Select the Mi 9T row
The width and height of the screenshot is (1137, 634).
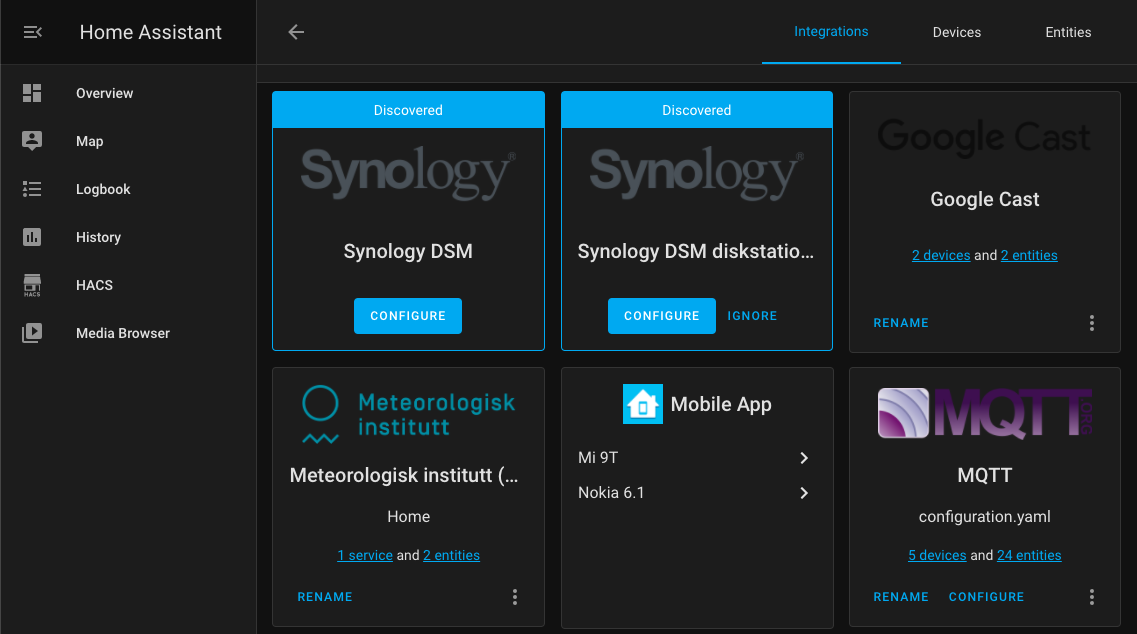[x=697, y=458]
